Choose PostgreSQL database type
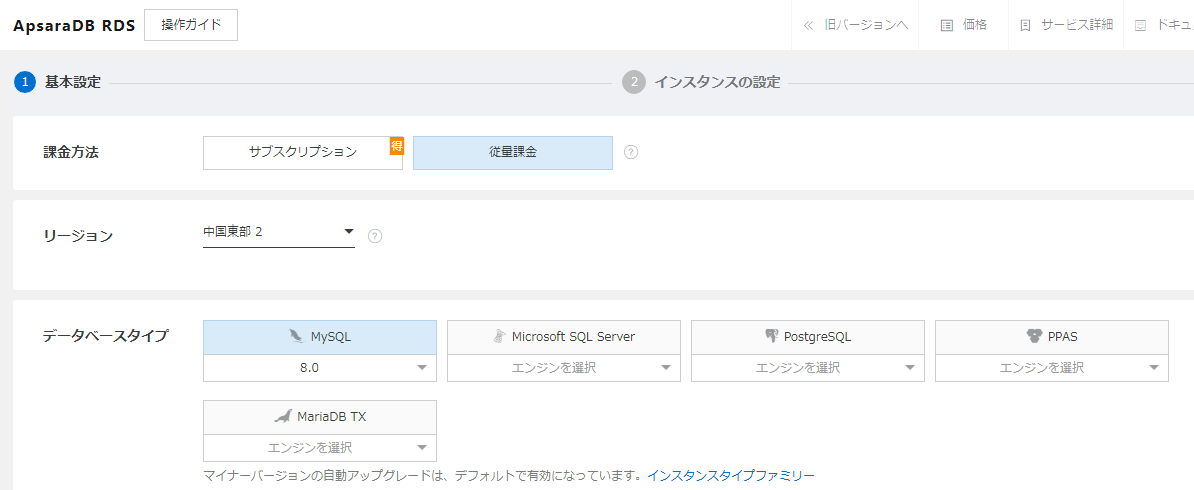This screenshot has height=490, width=1194. pos(808,337)
